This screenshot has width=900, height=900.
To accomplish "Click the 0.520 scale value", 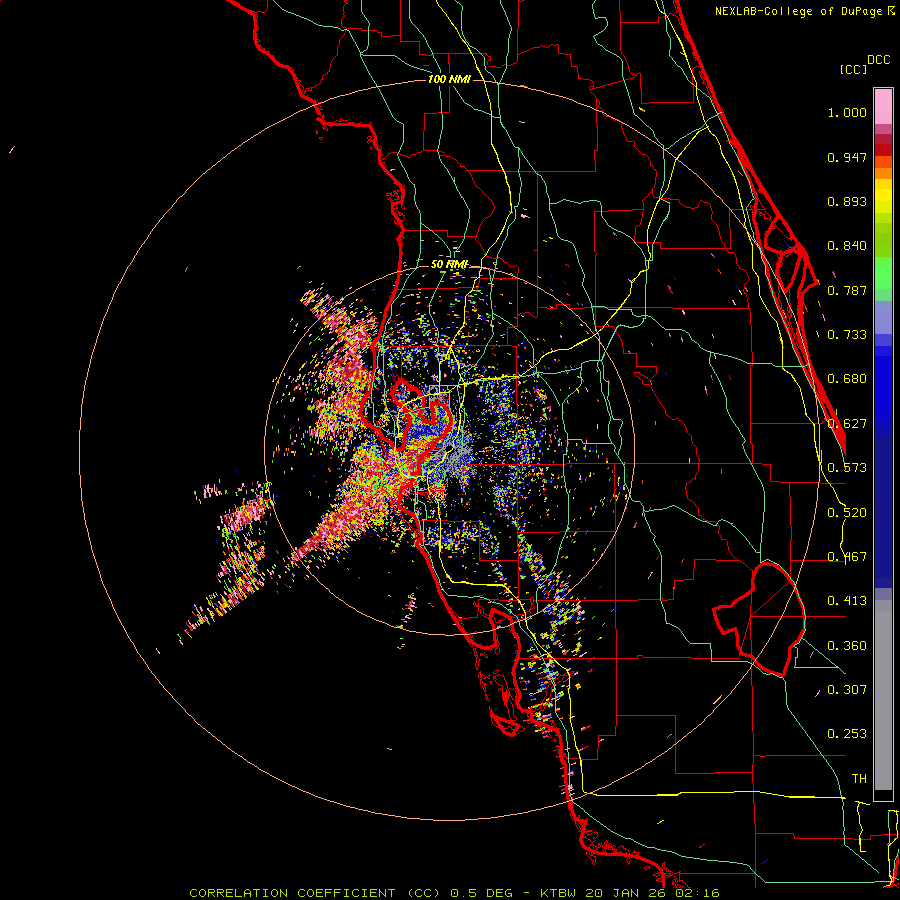I will point(847,513).
